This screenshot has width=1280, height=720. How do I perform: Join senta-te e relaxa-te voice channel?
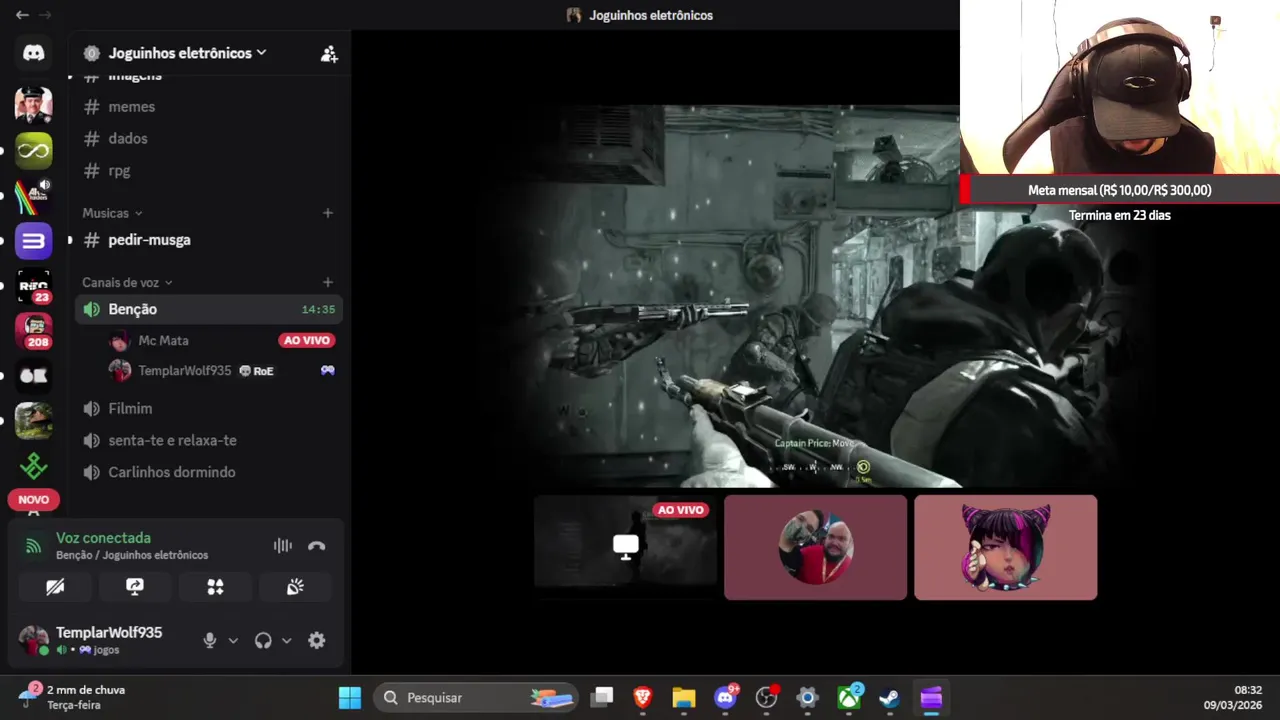(x=209, y=440)
